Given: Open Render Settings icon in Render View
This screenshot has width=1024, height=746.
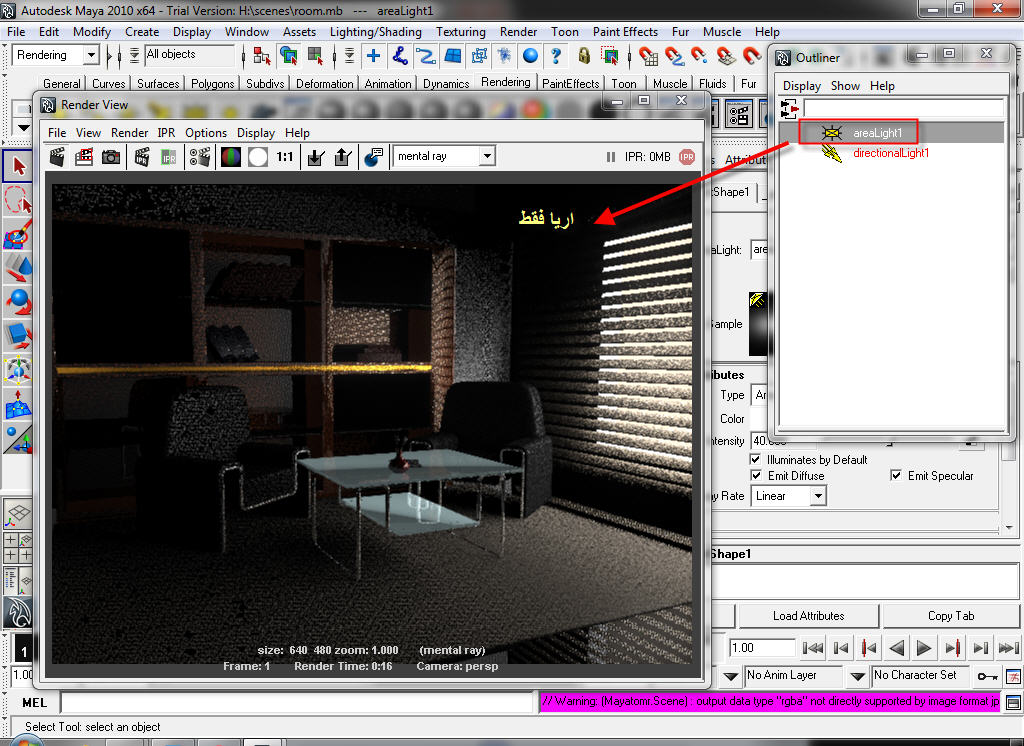Looking at the screenshot, I should pos(200,157).
